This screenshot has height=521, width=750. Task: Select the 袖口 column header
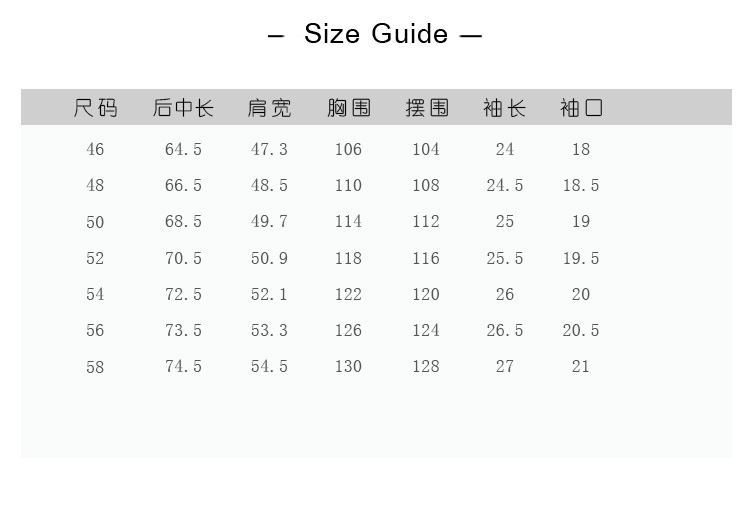tap(581, 108)
